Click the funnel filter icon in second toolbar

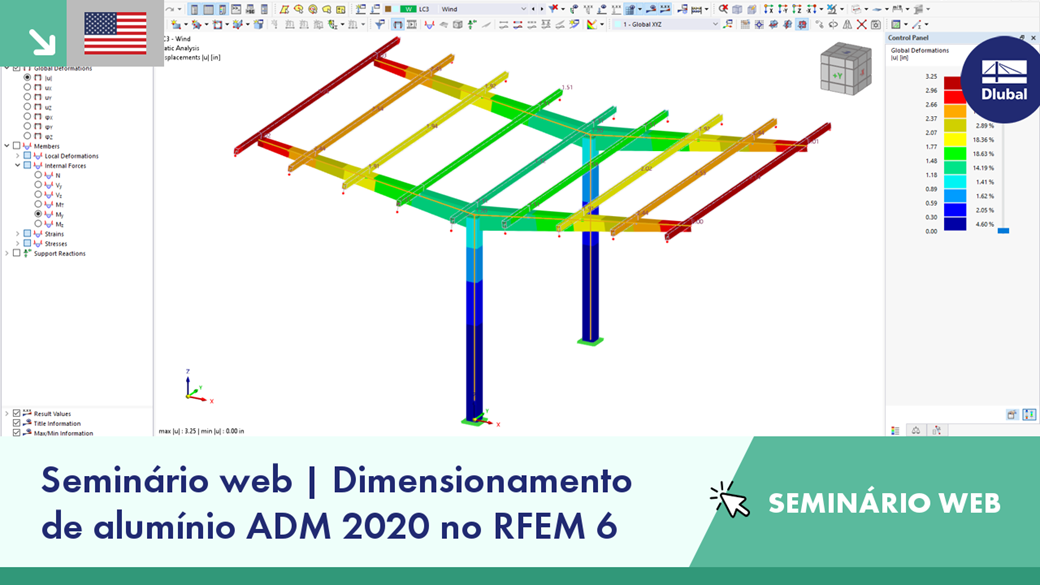(x=379, y=25)
